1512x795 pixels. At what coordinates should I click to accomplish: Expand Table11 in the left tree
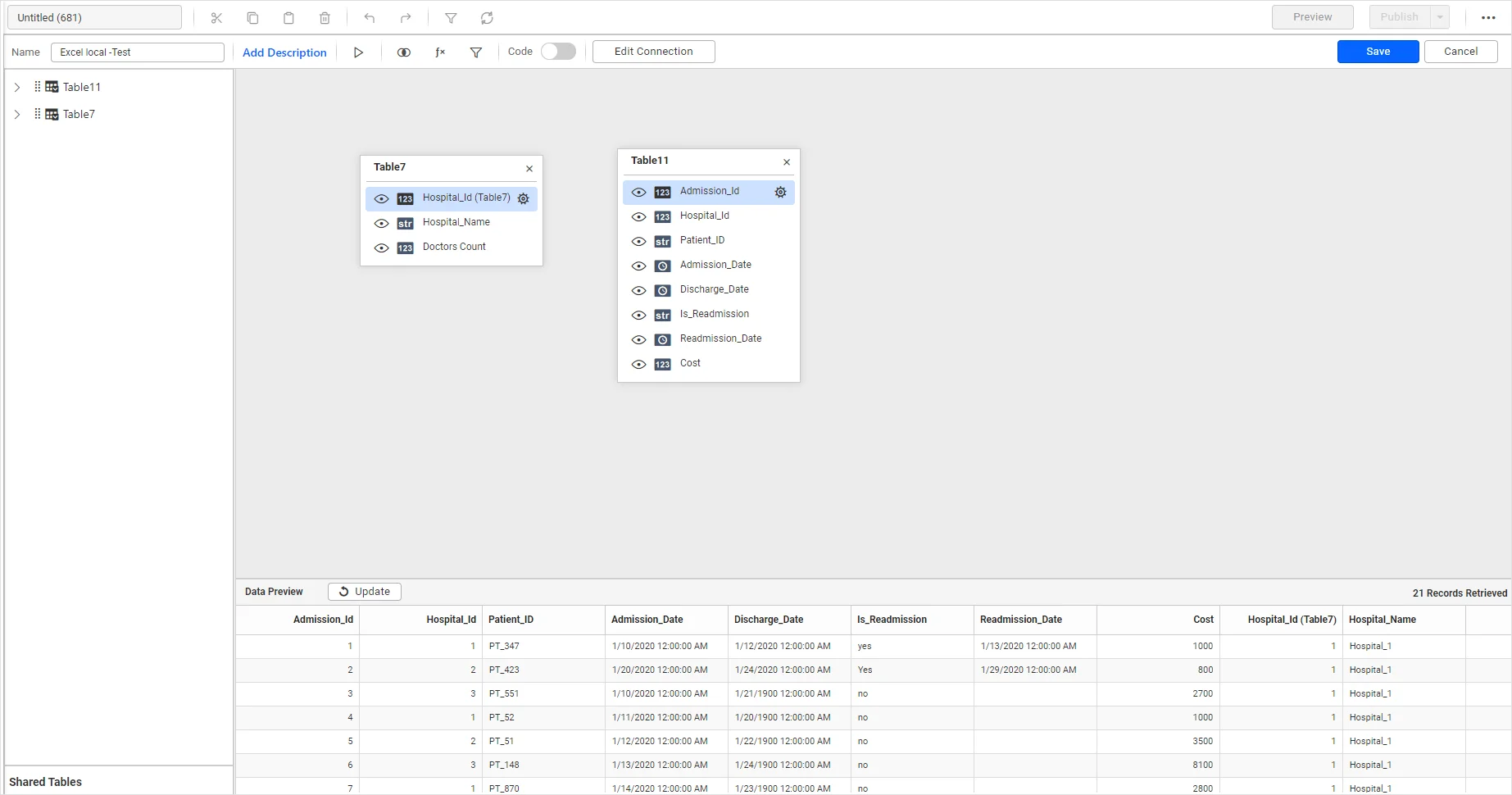pyautogui.click(x=17, y=87)
